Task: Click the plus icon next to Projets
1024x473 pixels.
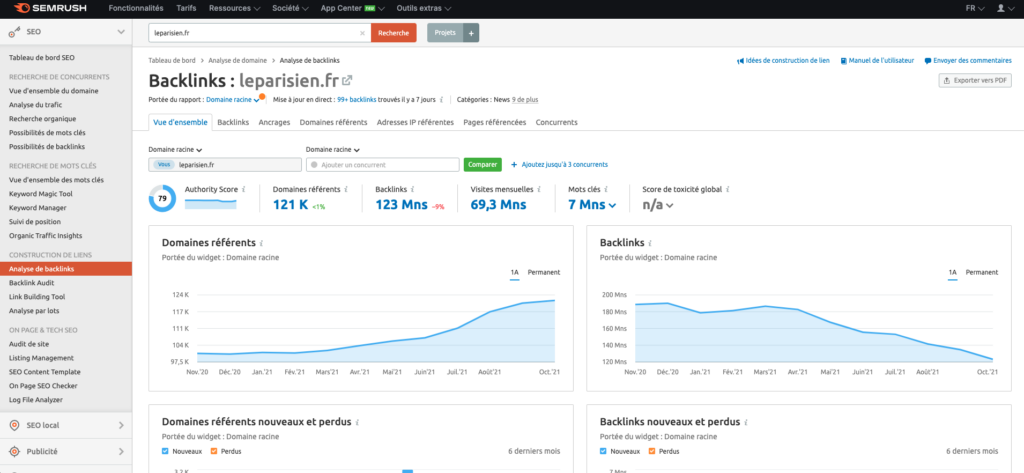Action: [x=471, y=33]
